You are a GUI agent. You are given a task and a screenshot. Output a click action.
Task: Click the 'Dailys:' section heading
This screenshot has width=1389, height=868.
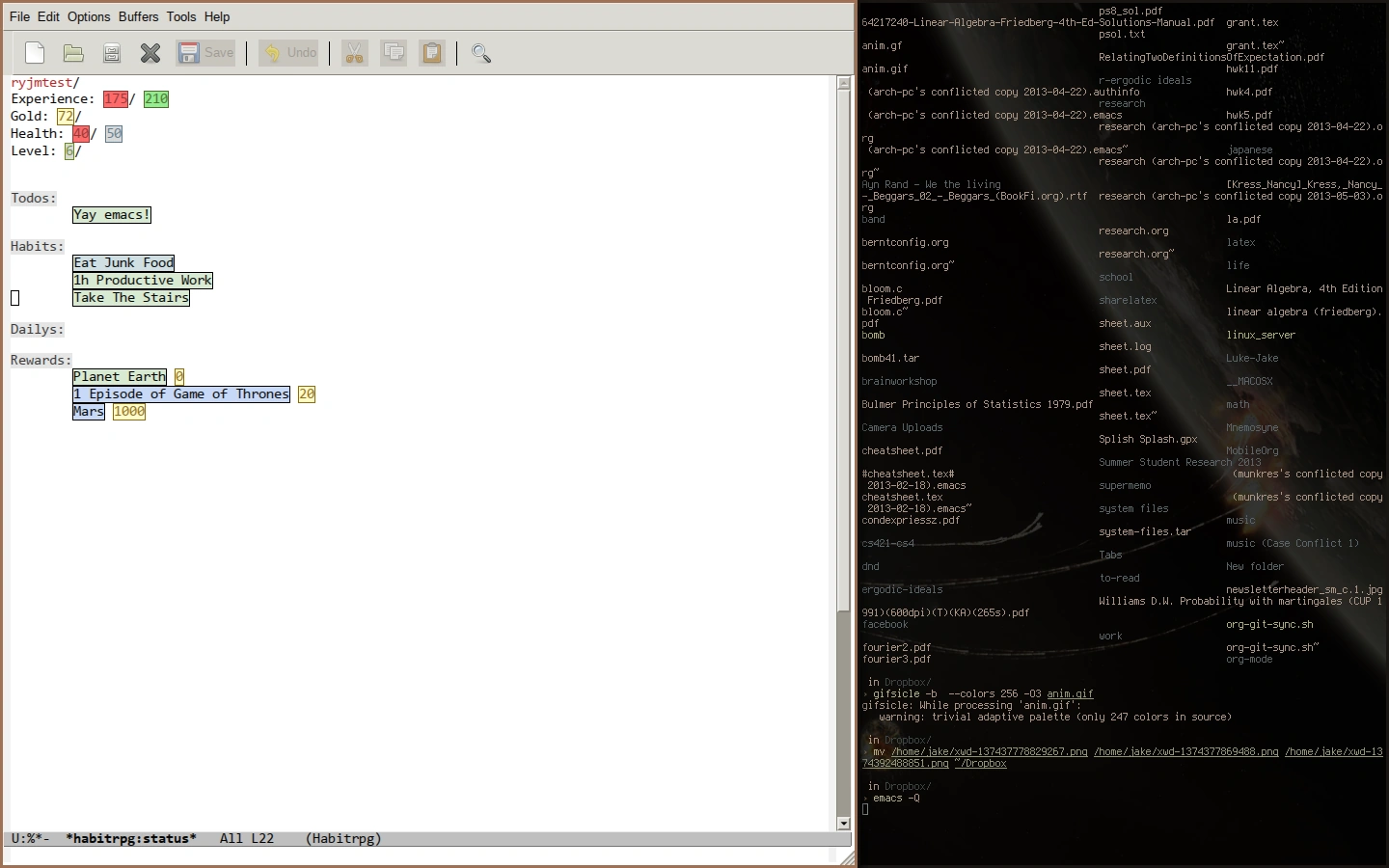(38, 330)
